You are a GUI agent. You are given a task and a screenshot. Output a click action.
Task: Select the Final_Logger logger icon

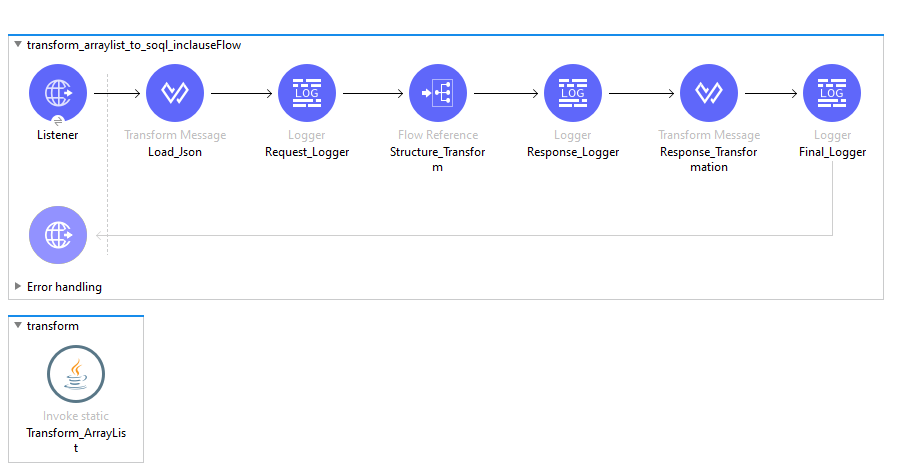click(832, 93)
